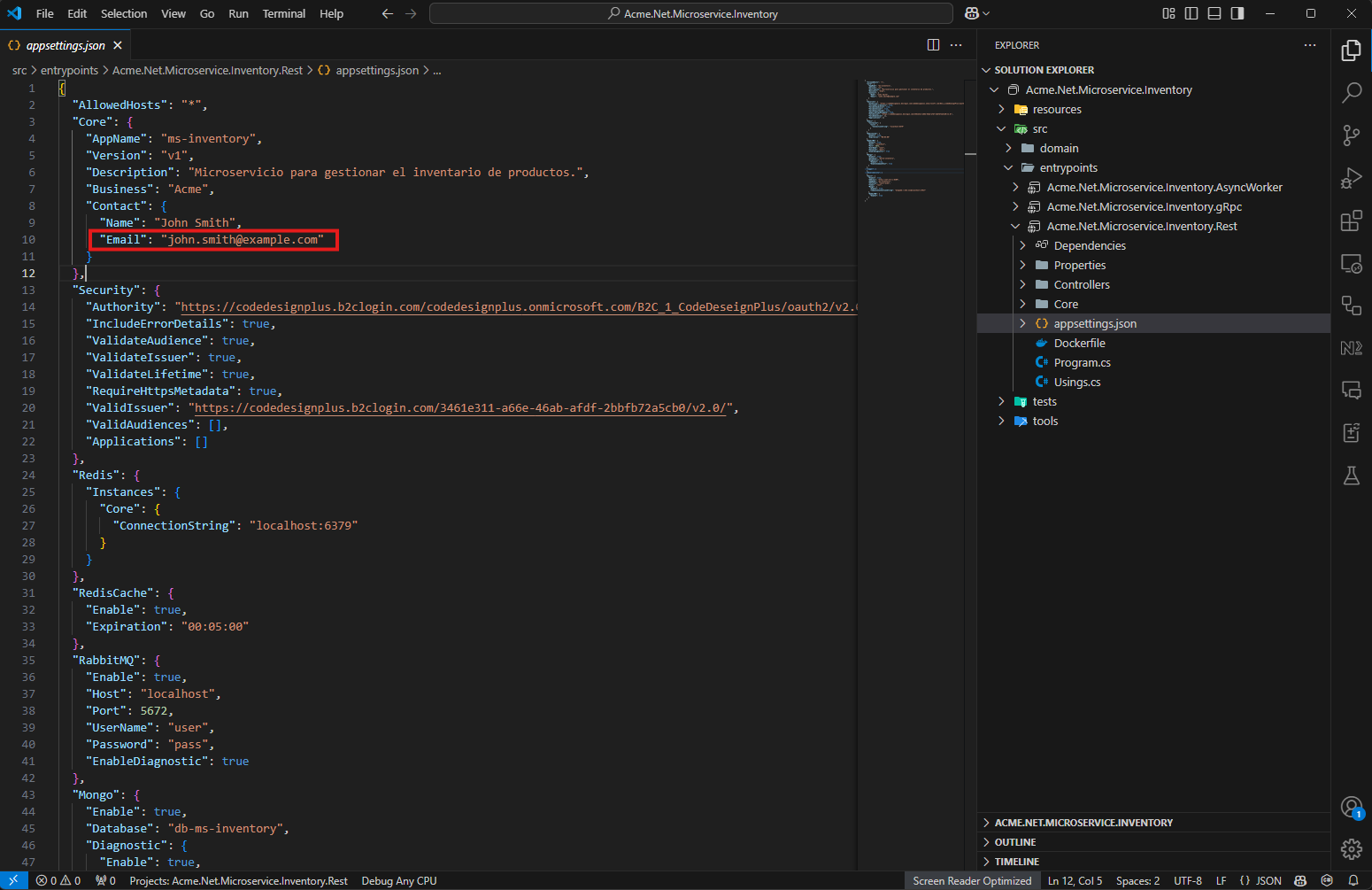Open the Edit menu

tap(77, 13)
